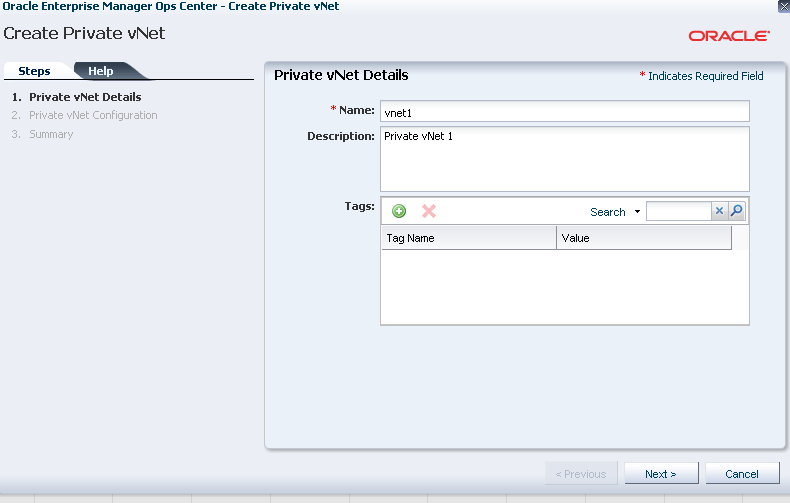Clear the tag search with the X icon
Viewport: 790px width, 503px height.
[x=719, y=211]
